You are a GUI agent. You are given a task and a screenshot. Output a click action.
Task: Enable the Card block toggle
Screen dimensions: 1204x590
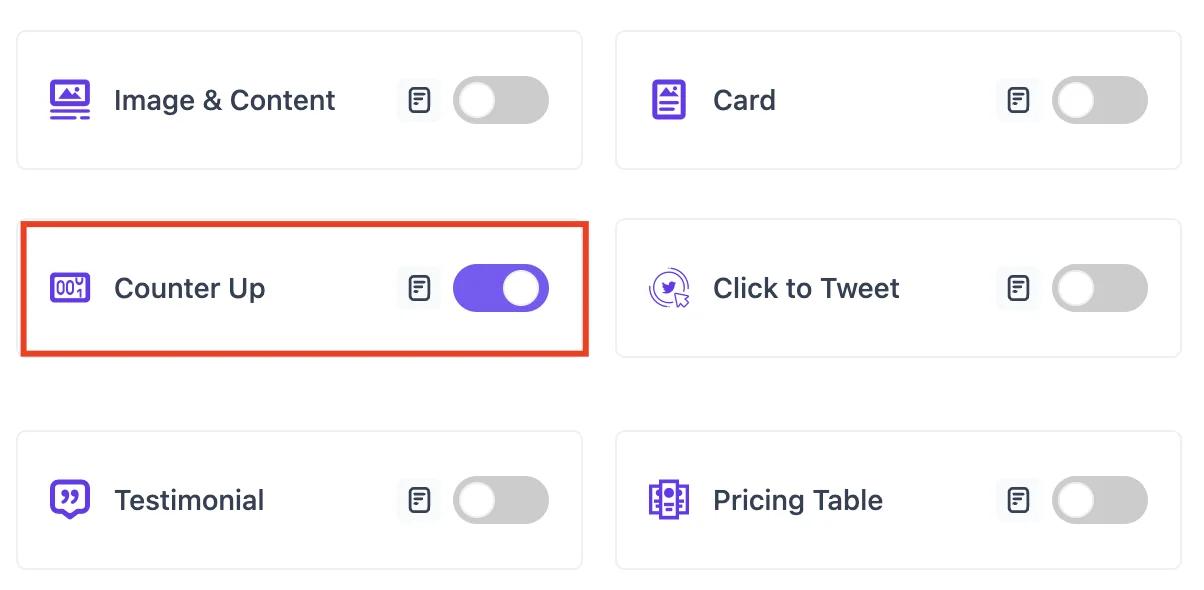[1099, 100]
